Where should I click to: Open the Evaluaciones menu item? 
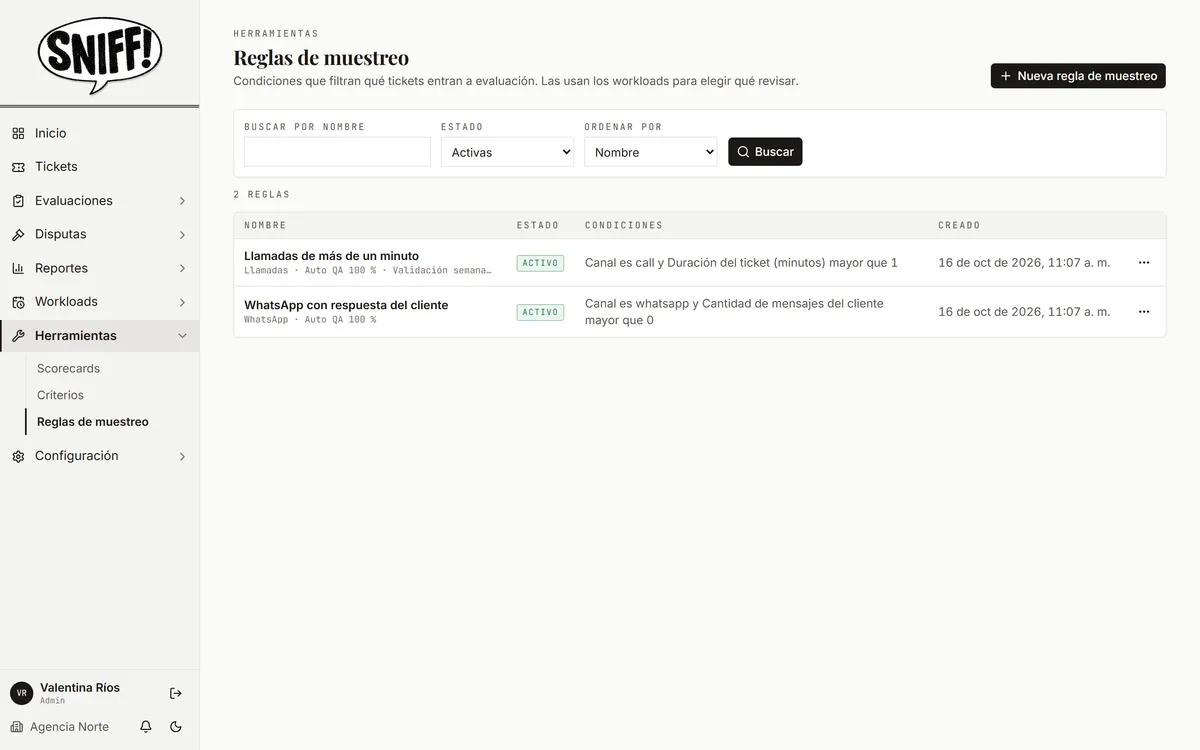[x=99, y=201]
